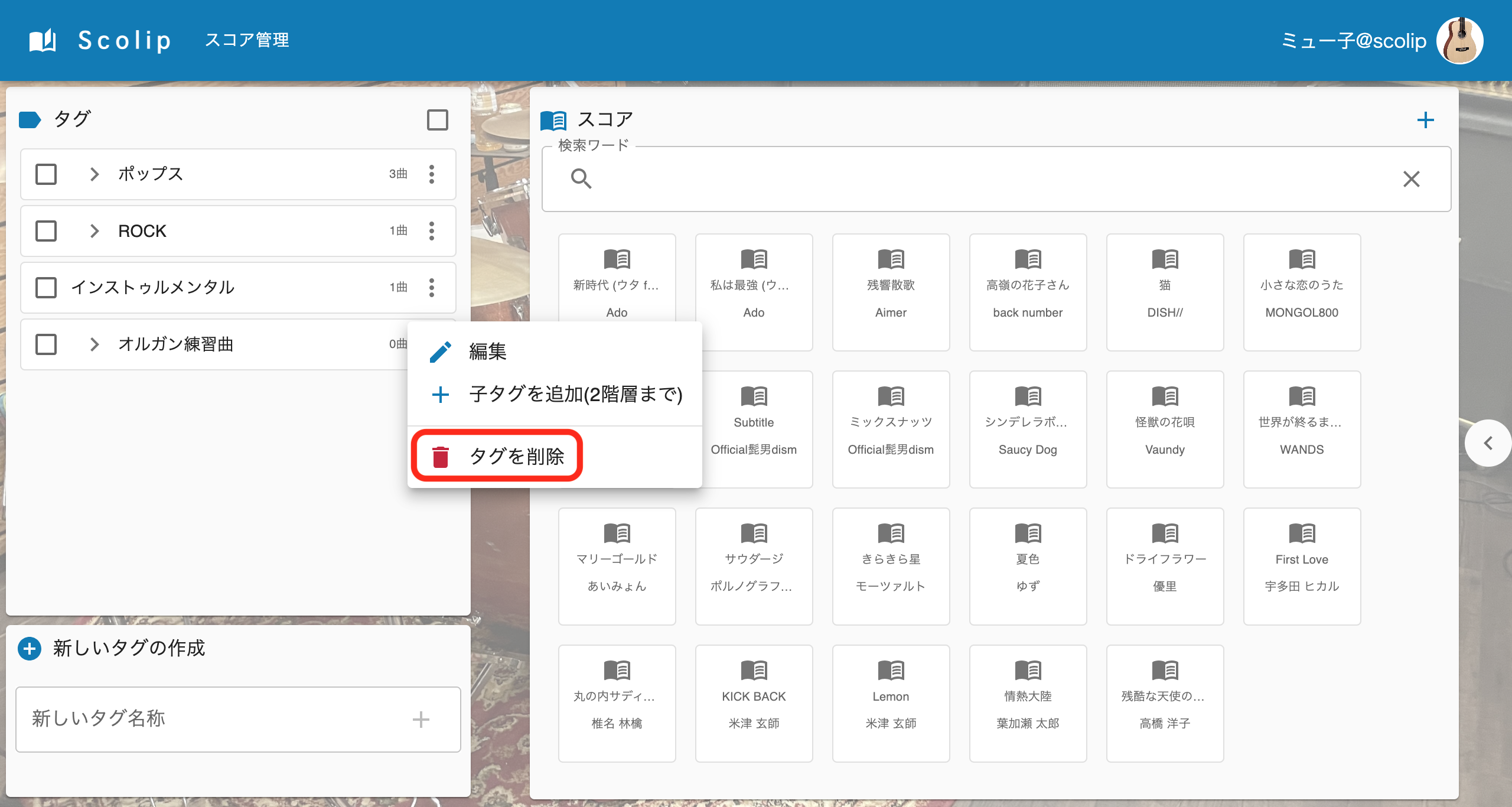Click the Scolip book logo icon
Image resolution: width=1512 pixels, height=807 pixels.
click(x=43, y=40)
